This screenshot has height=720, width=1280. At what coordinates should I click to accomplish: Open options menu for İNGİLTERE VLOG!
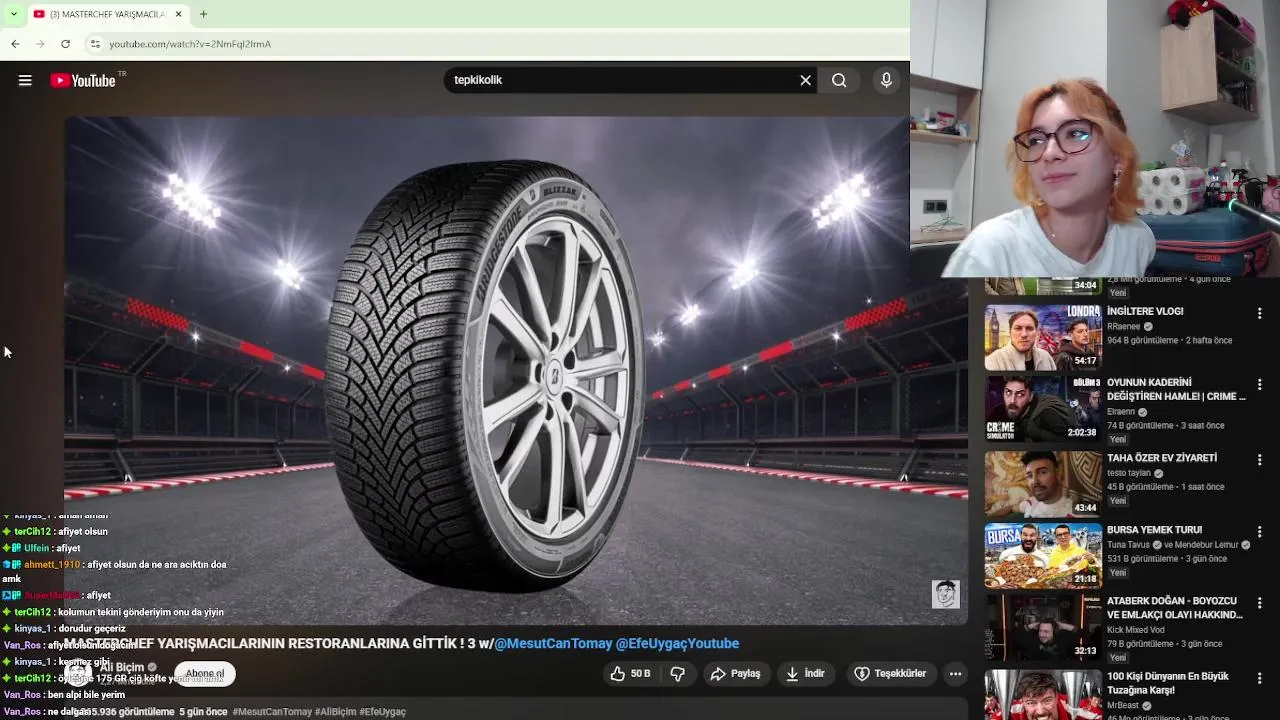click(1259, 313)
